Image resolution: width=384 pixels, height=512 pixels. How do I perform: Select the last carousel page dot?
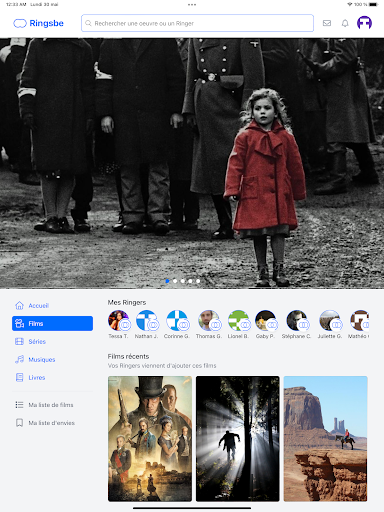coord(198,281)
